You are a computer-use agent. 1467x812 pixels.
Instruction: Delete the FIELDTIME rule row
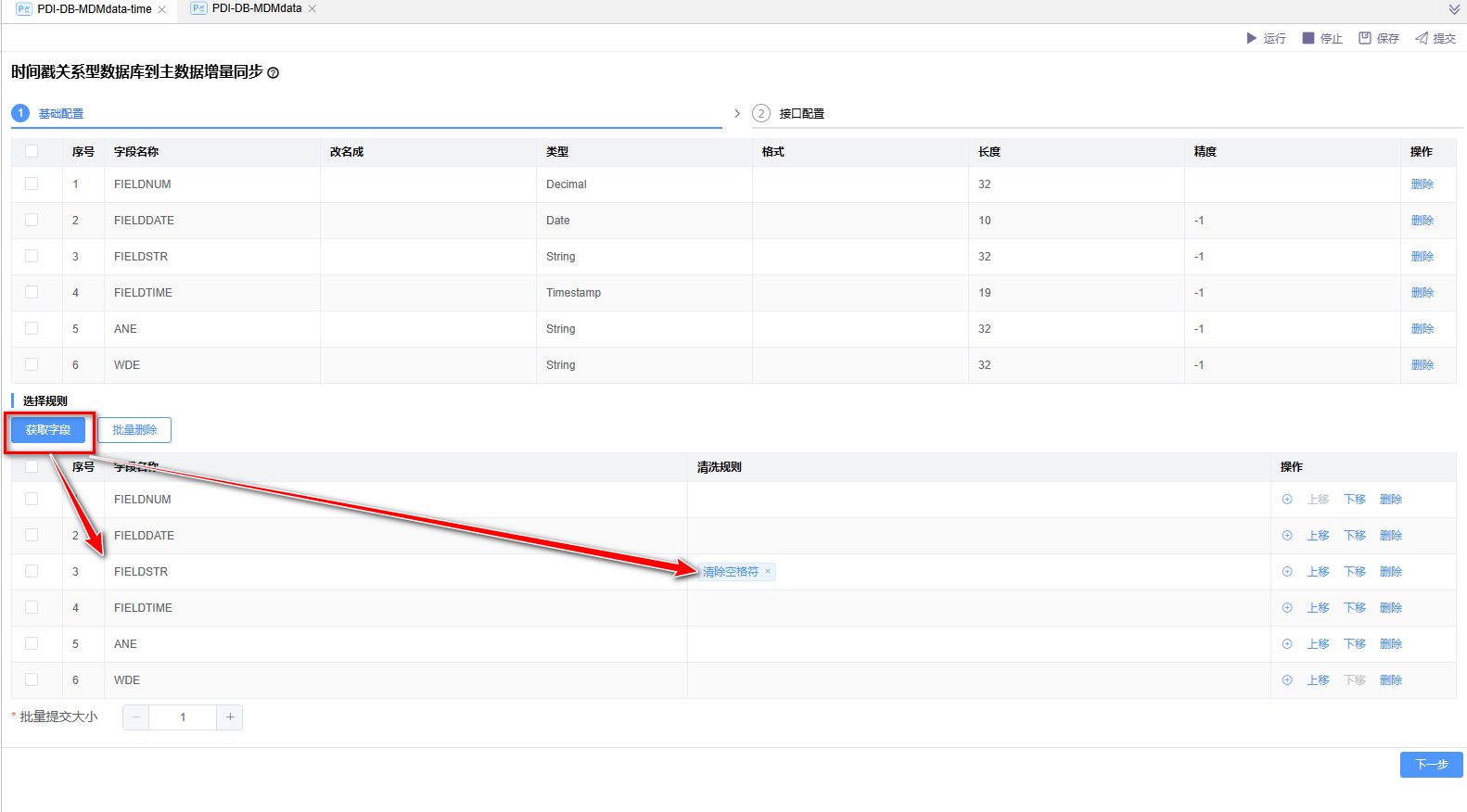click(x=1391, y=608)
